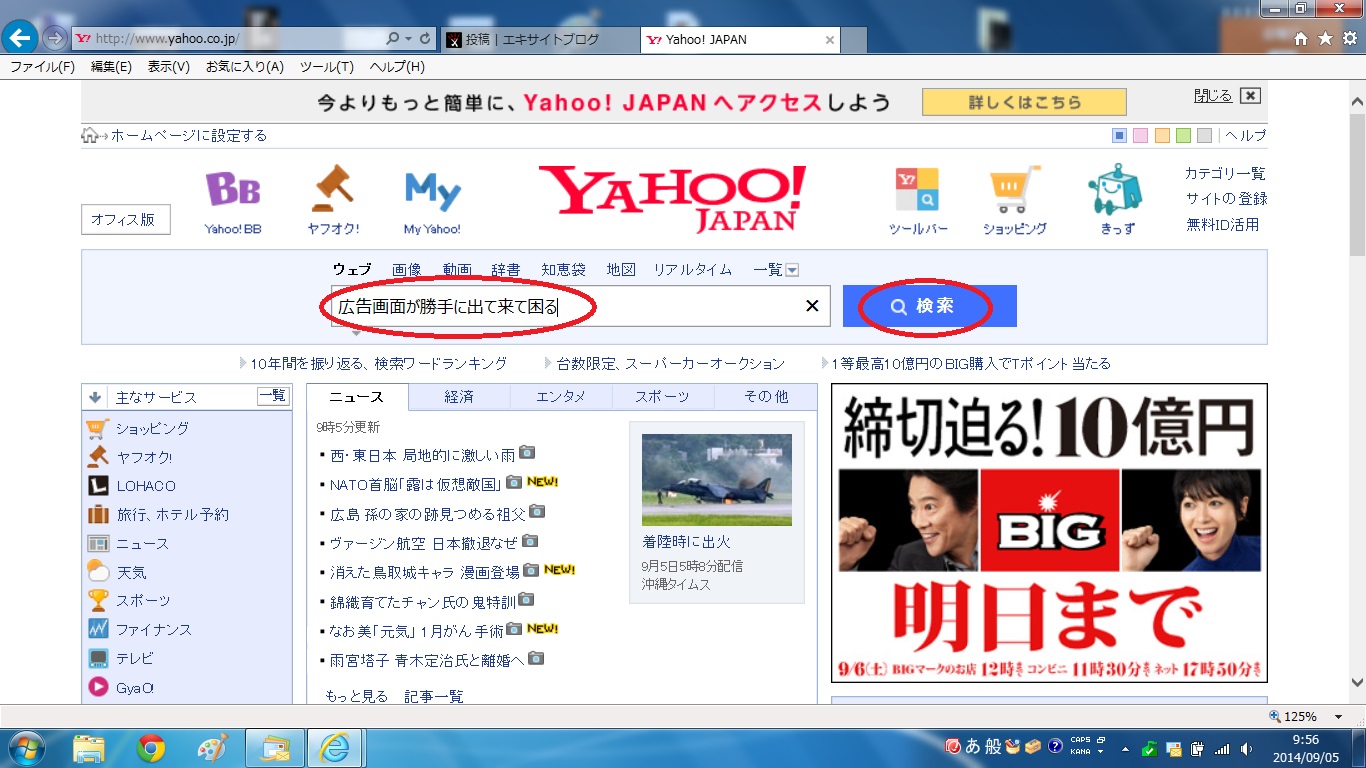Click the Yahoo! JAPAN logo
This screenshot has width=1366, height=768.
[672, 198]
